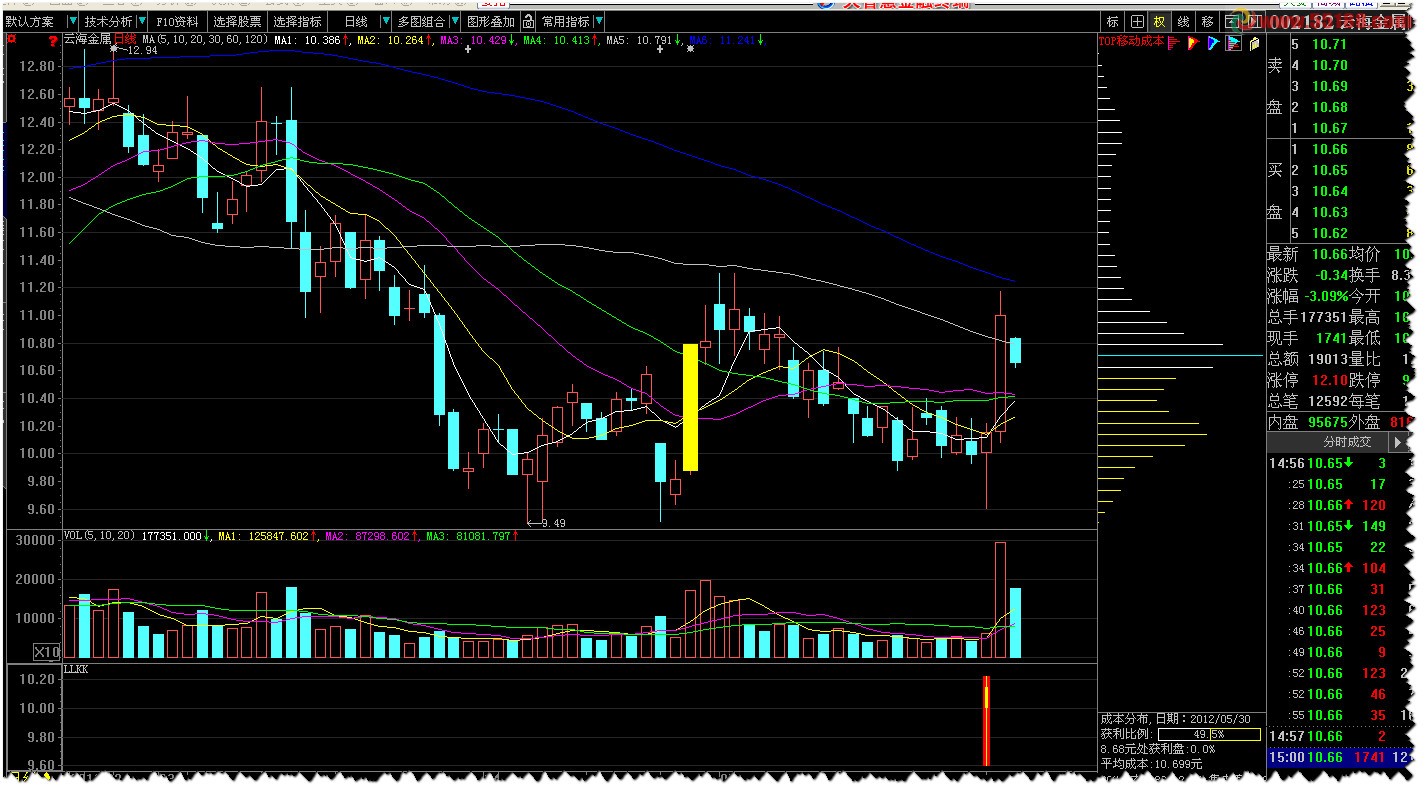Click the 15:00 highlighted trade row
The image size is (1425, 791).
(1340, 757)
